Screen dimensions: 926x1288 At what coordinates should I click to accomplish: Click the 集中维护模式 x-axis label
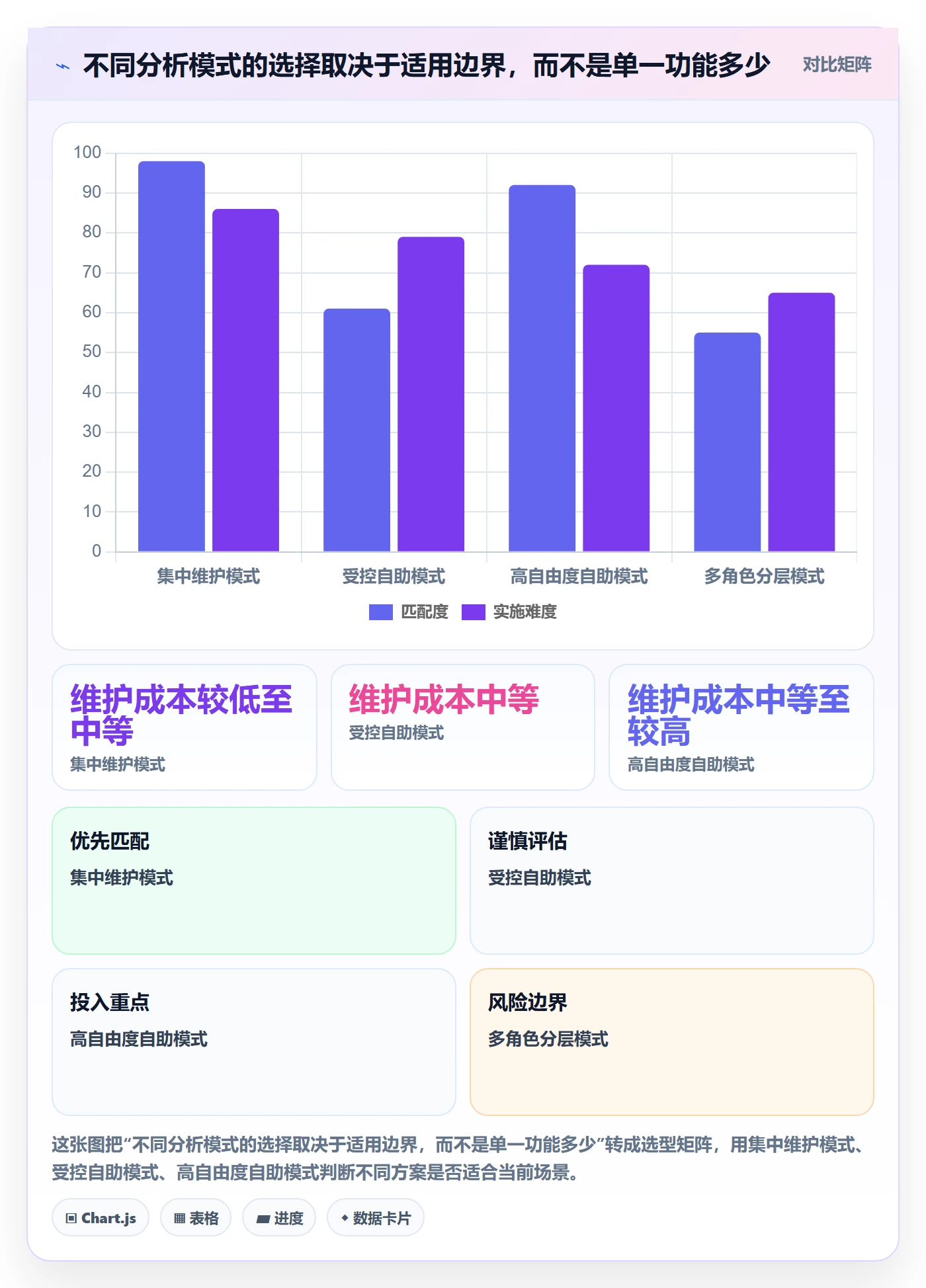click(x=208, y=577)
